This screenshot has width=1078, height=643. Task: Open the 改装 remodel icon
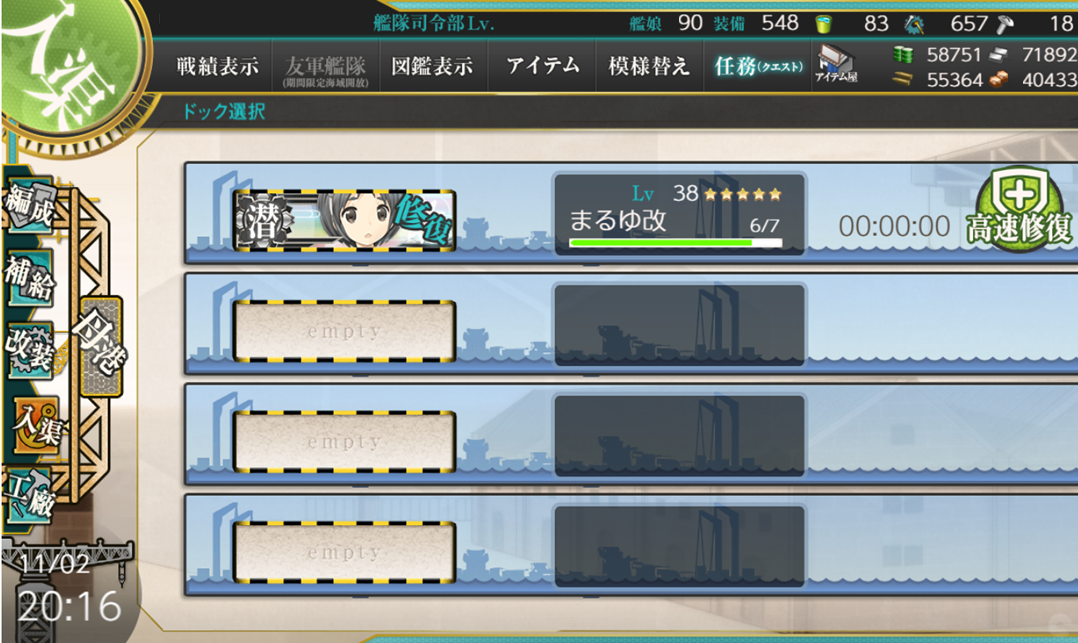29,350
